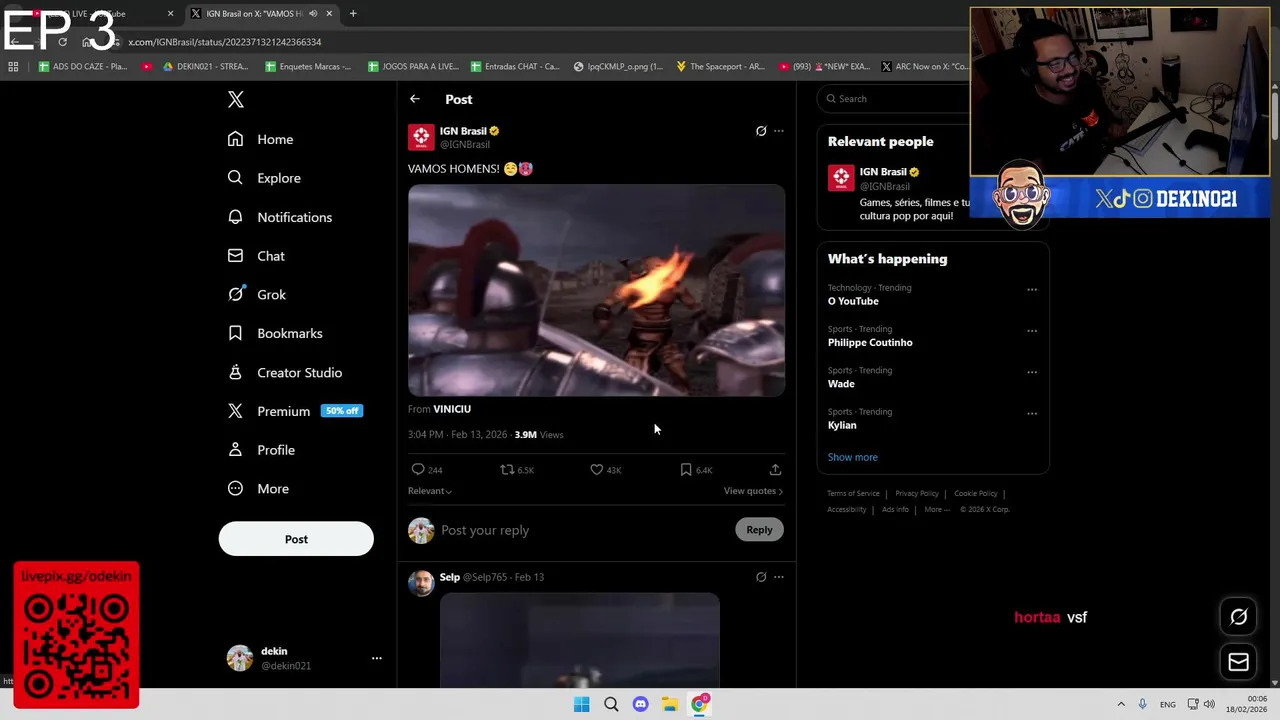Open Cookie Policy footer link
Viewport: 1280px width, 720px height.
(x=976, y=493)
